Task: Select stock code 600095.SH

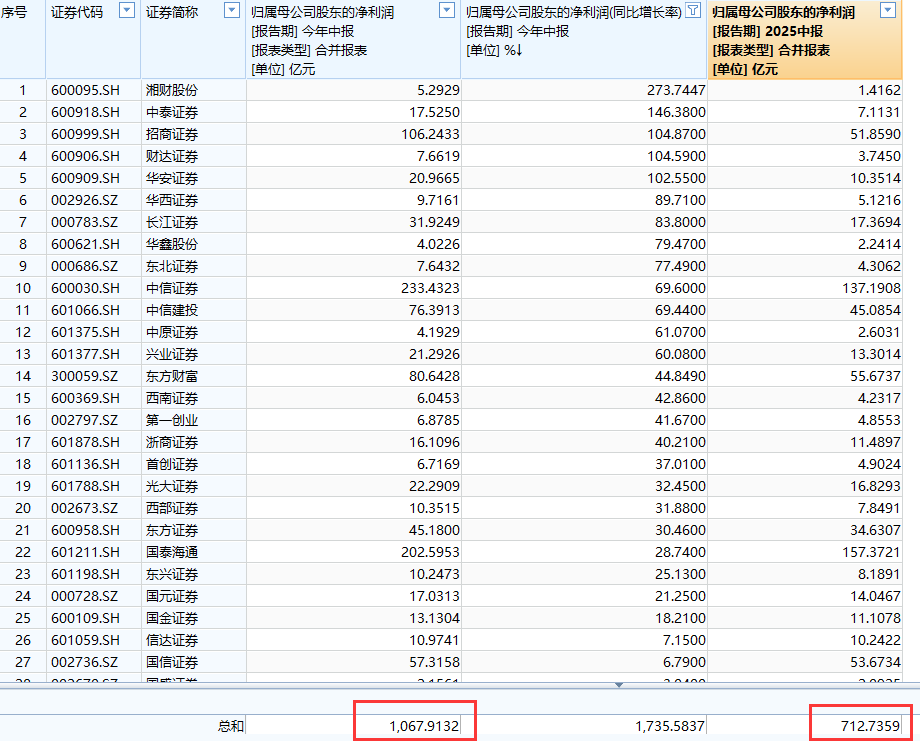Action: (85, 90)
